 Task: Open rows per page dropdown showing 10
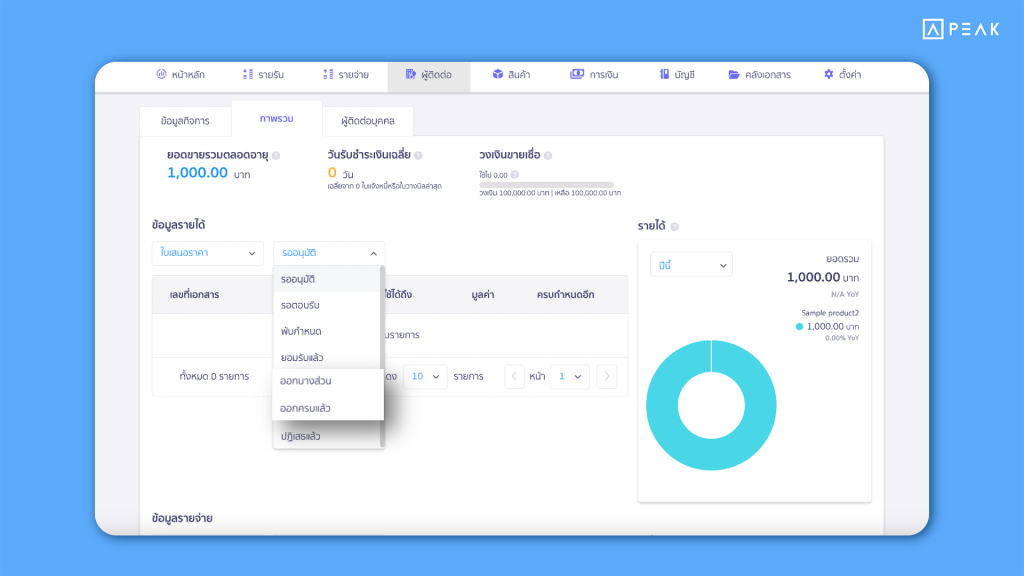point(425,376)
